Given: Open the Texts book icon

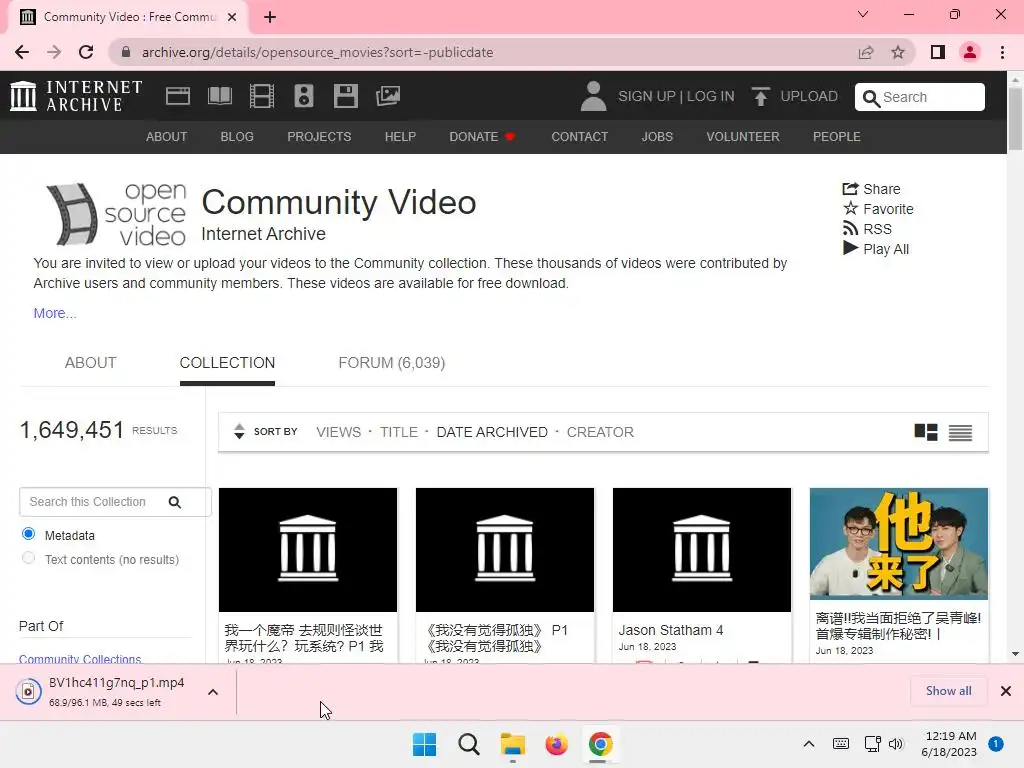Looking at the screenshot, I should click(219, 96).
